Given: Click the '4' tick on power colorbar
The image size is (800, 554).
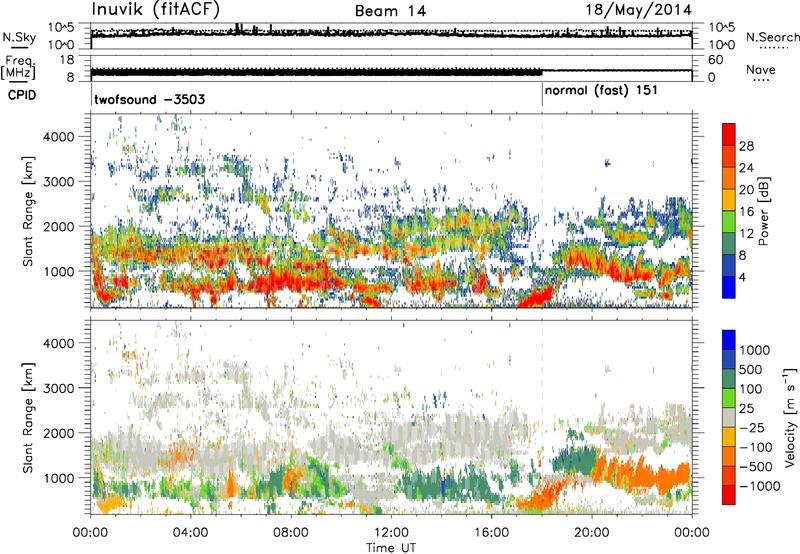Looking at the screenshot, I should tap(742, 277).
